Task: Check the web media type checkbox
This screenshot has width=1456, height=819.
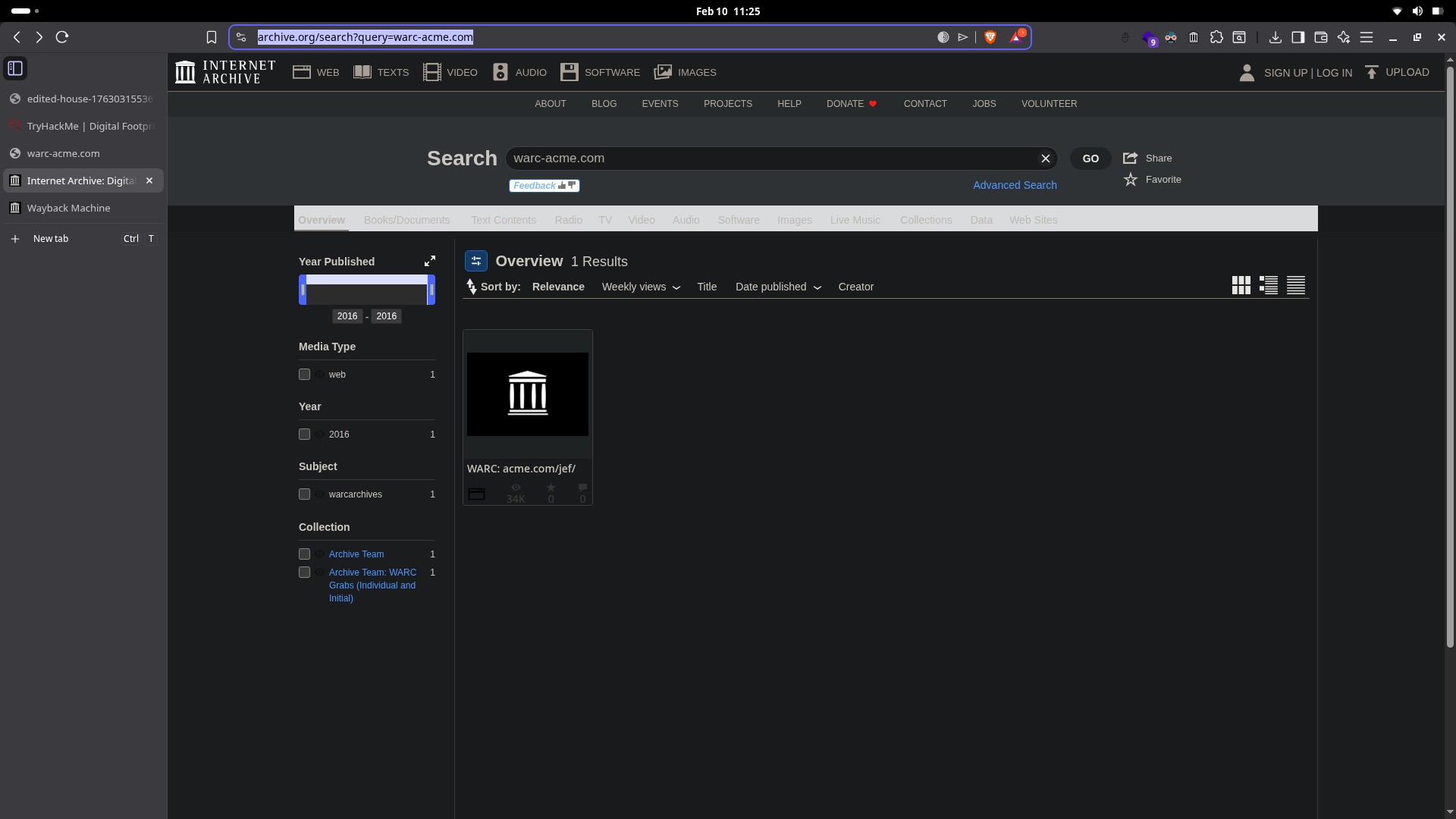Action: click(x=304, y=375)
